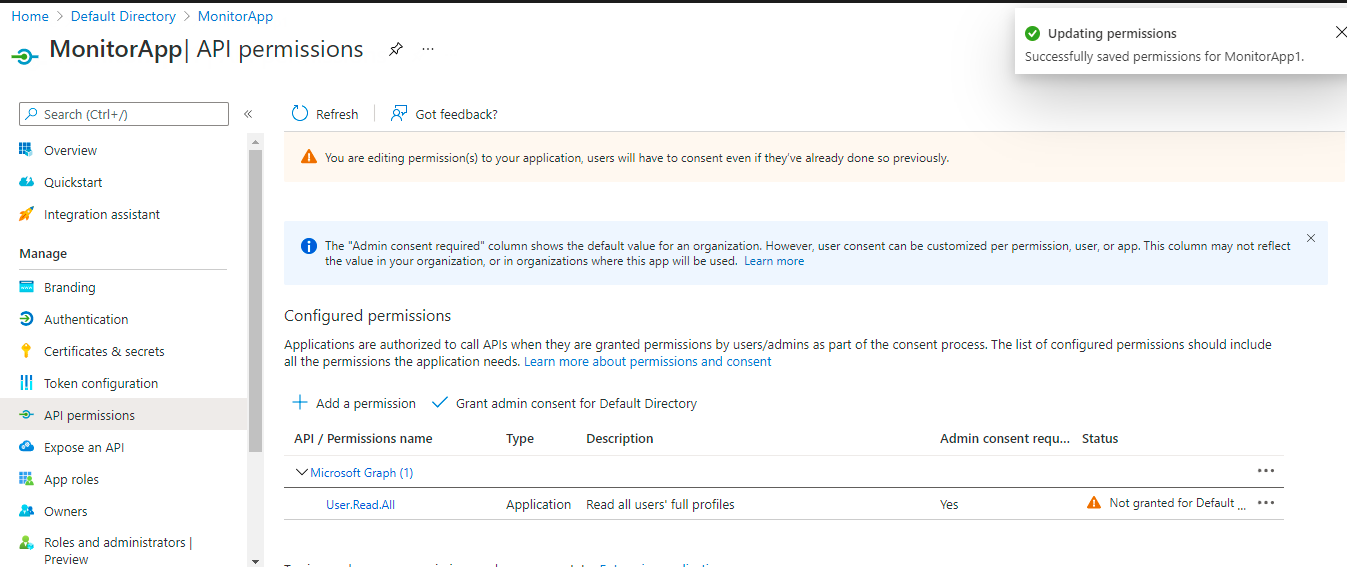Click the 'Application' type cell
The image size is (1347, 567).
pyautogui.click(x=538, y=504)
